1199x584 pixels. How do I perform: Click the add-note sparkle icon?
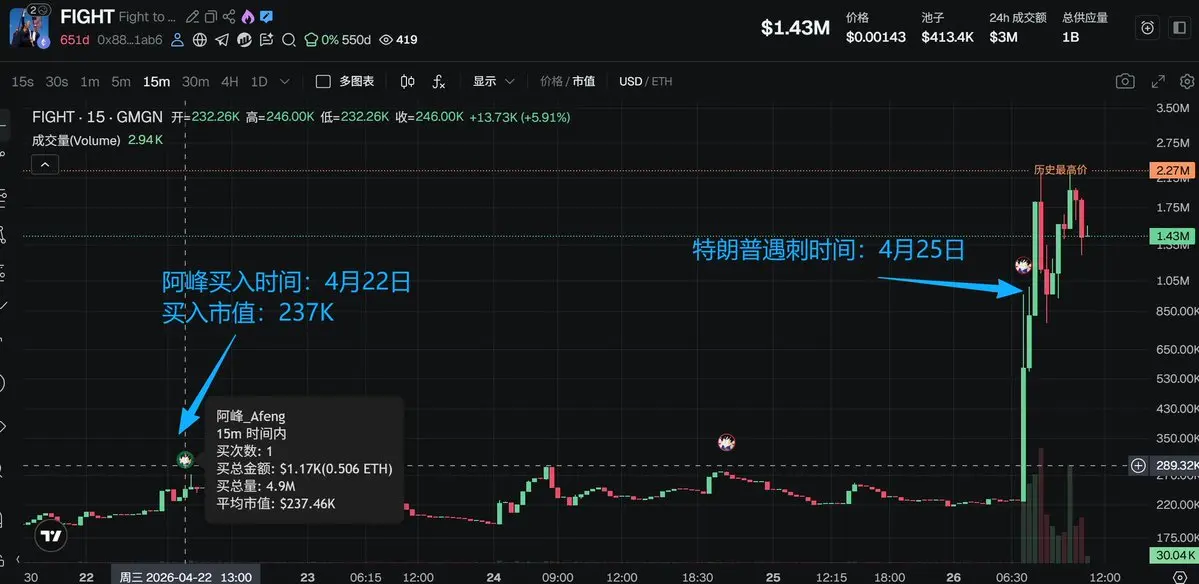coord(267,40)
